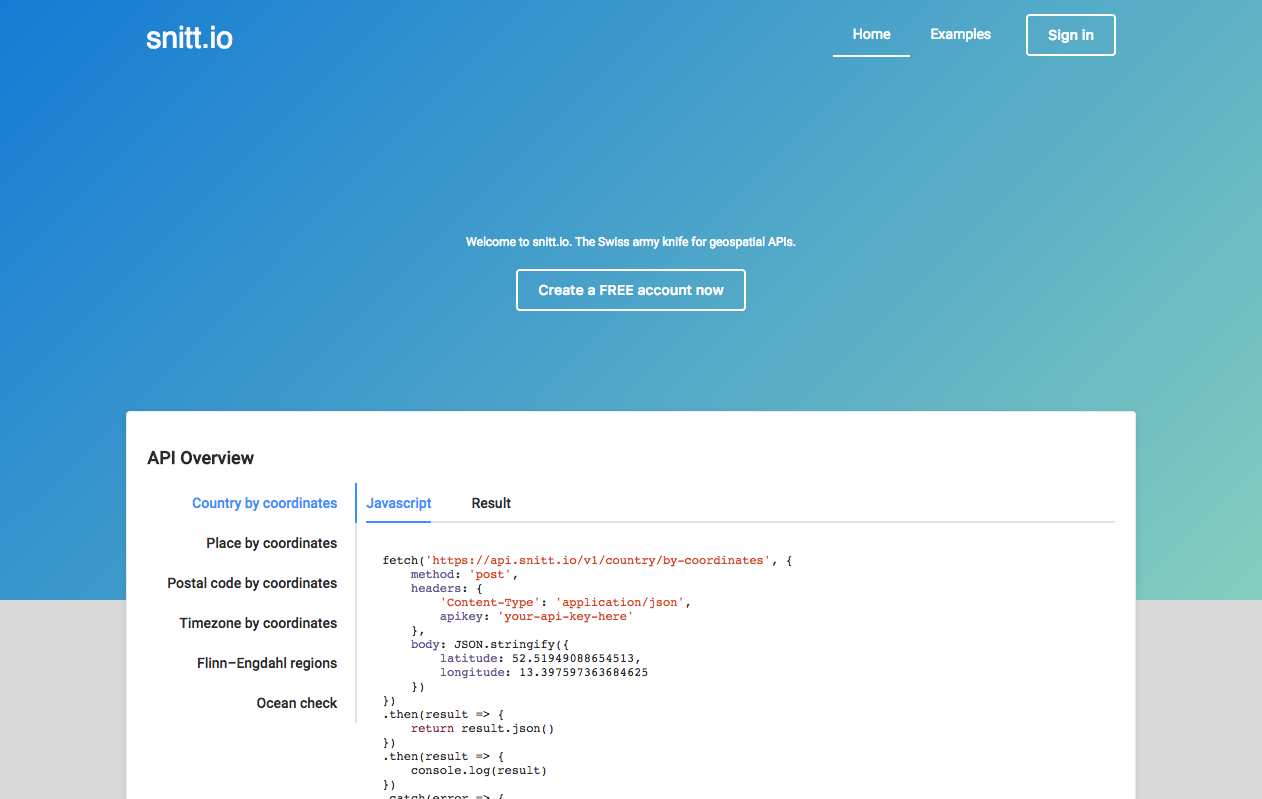Screen dimensions: 1262x799
Task: Click Create a FREE account now
Action: (x=631, y=290)
